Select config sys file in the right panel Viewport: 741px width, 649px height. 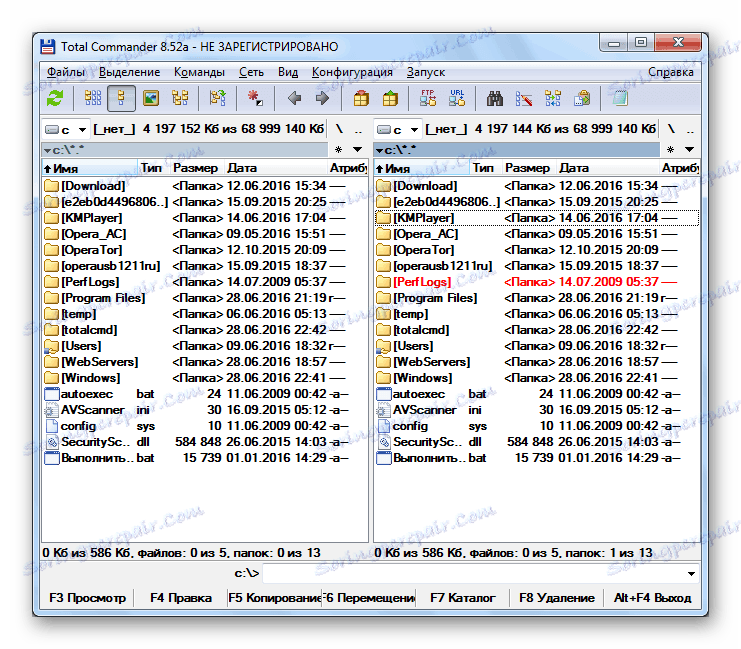537,426
